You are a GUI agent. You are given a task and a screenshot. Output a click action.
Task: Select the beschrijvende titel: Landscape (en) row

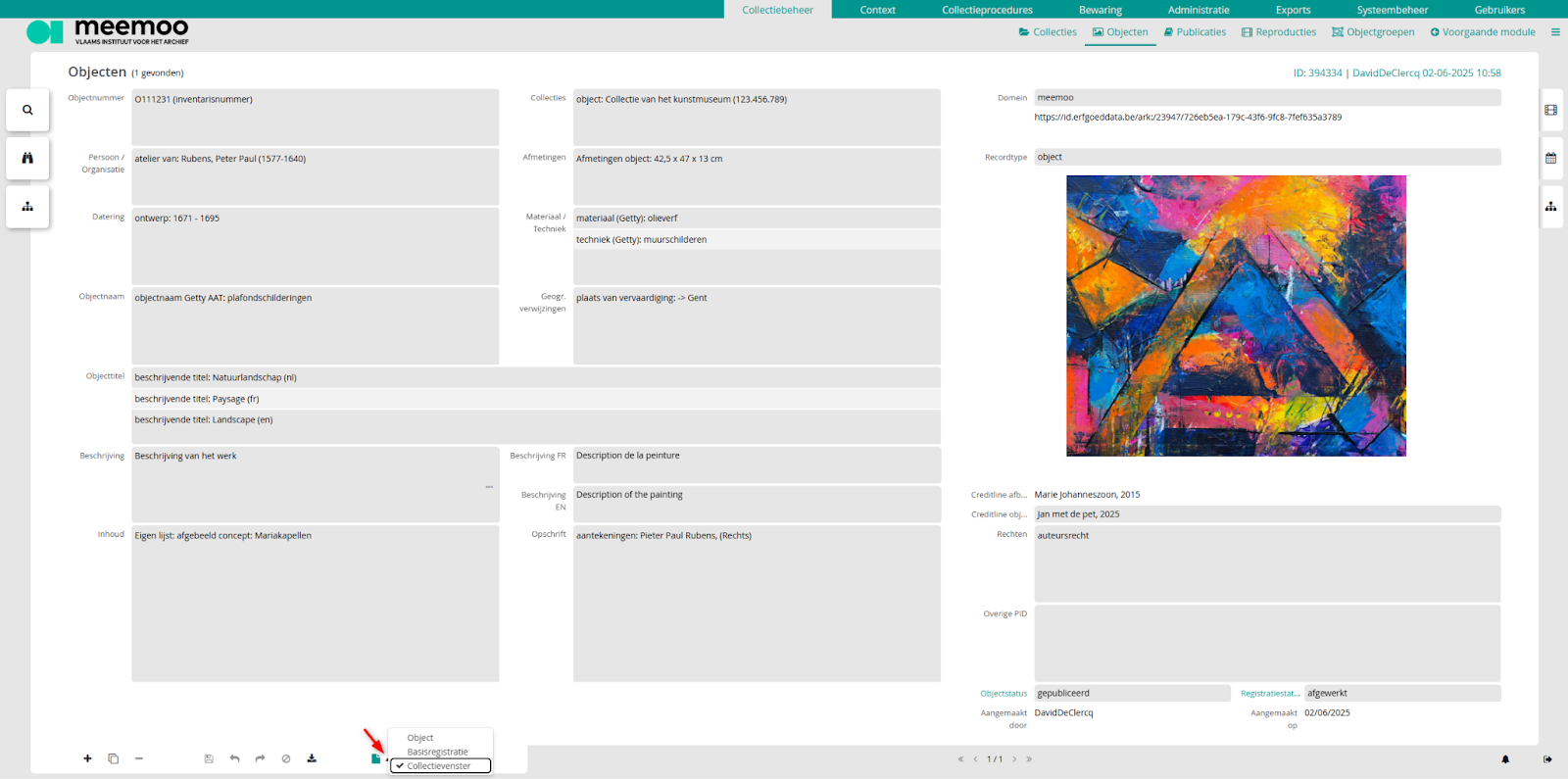pyautogui.click(x=536, y=419)
